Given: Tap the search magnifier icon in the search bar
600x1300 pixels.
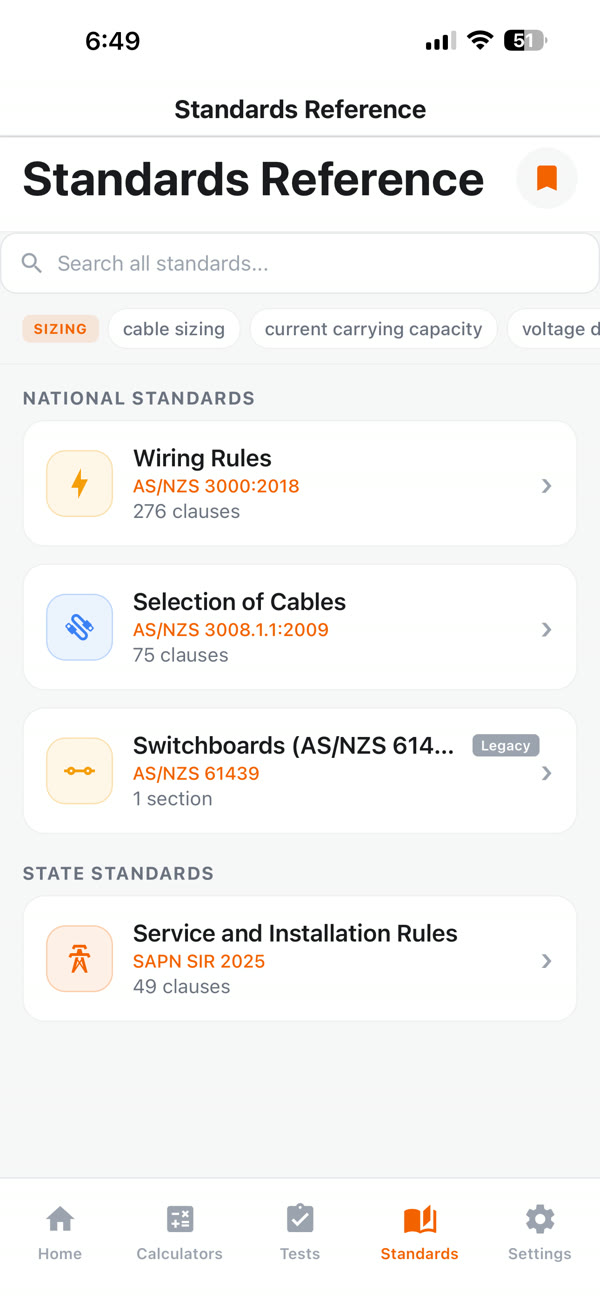Looking at the screenshot, I should [31, 263].
